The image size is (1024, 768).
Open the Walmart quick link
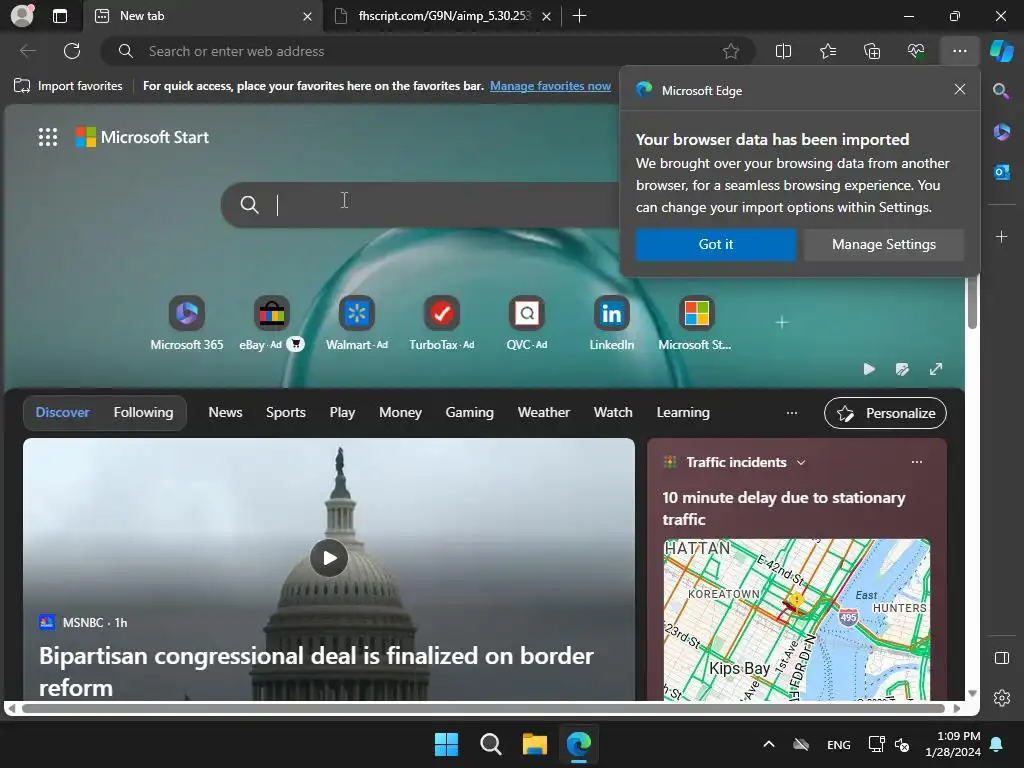tap(357, 323)
